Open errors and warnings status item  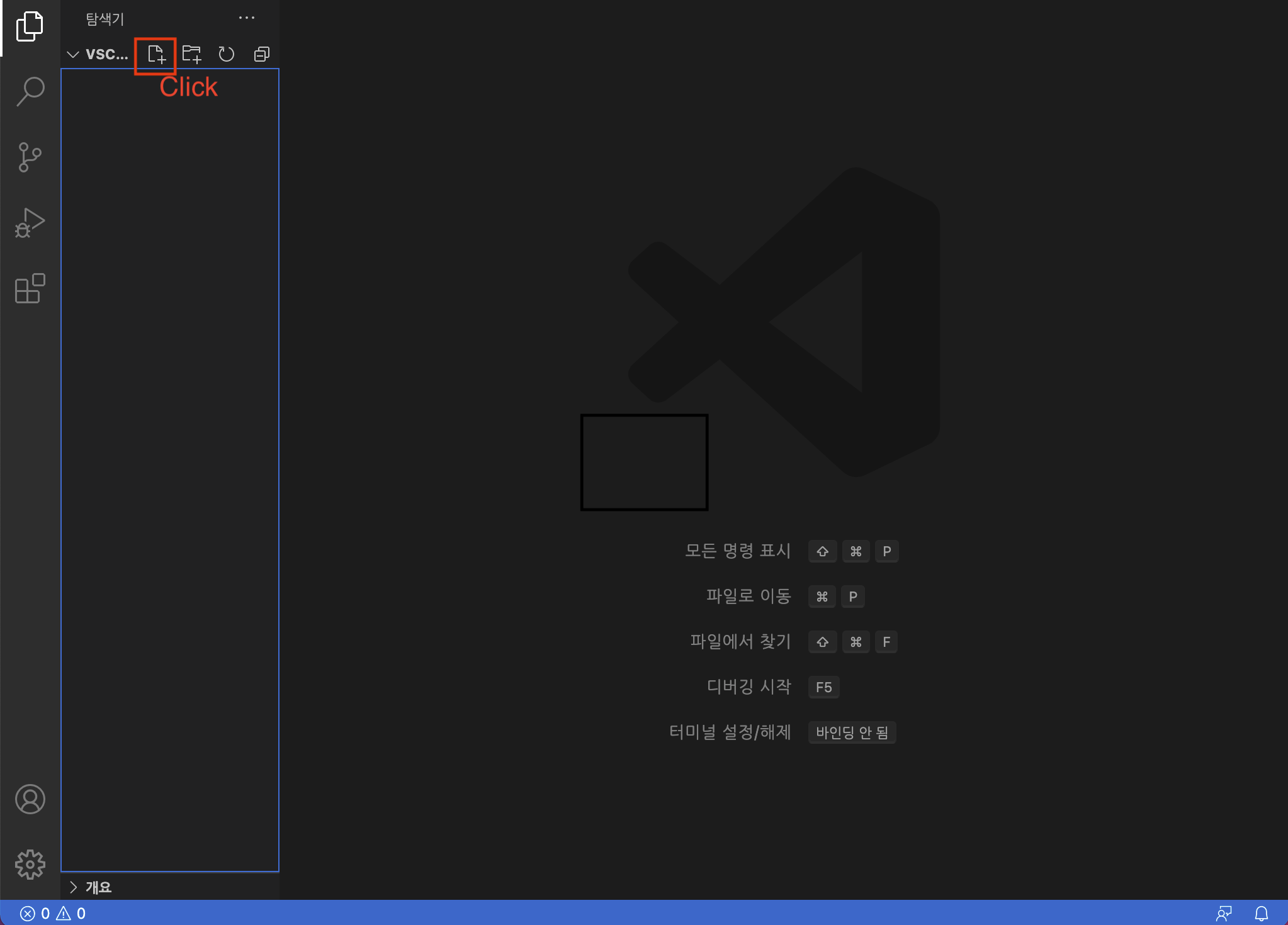(x=53, y=913)
